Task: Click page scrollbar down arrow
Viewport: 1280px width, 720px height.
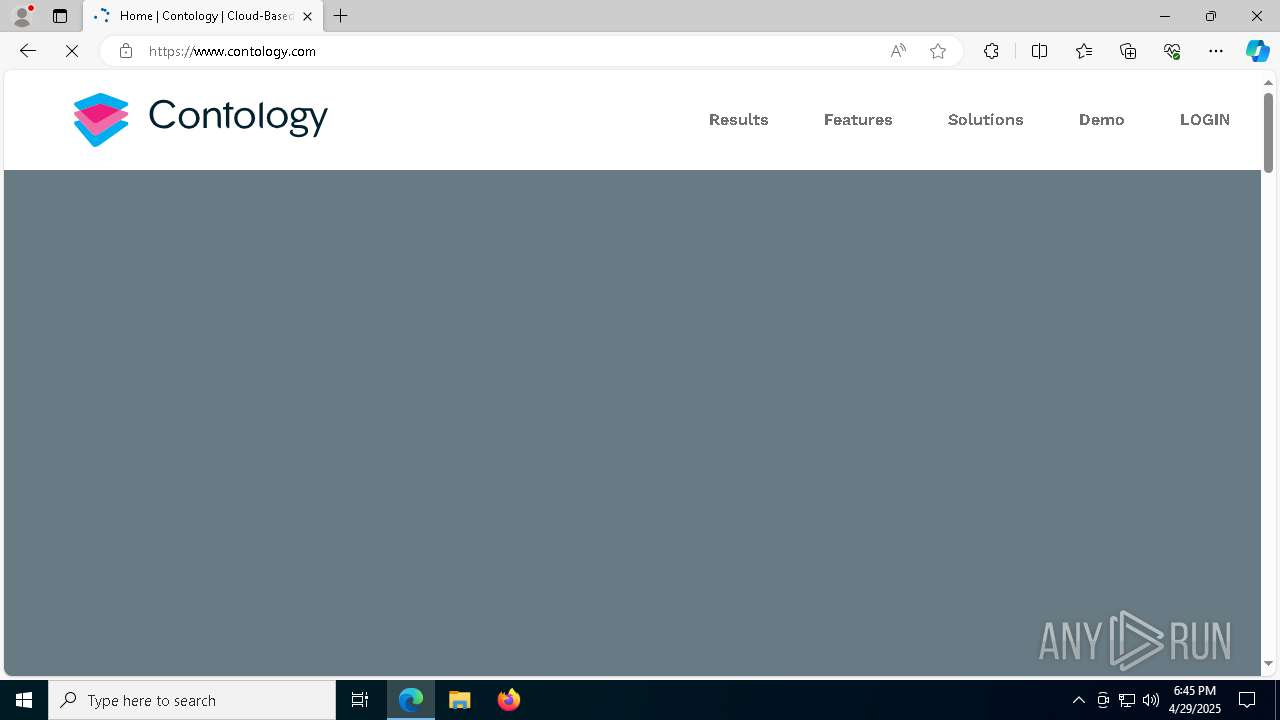Action: [1268, 664]
